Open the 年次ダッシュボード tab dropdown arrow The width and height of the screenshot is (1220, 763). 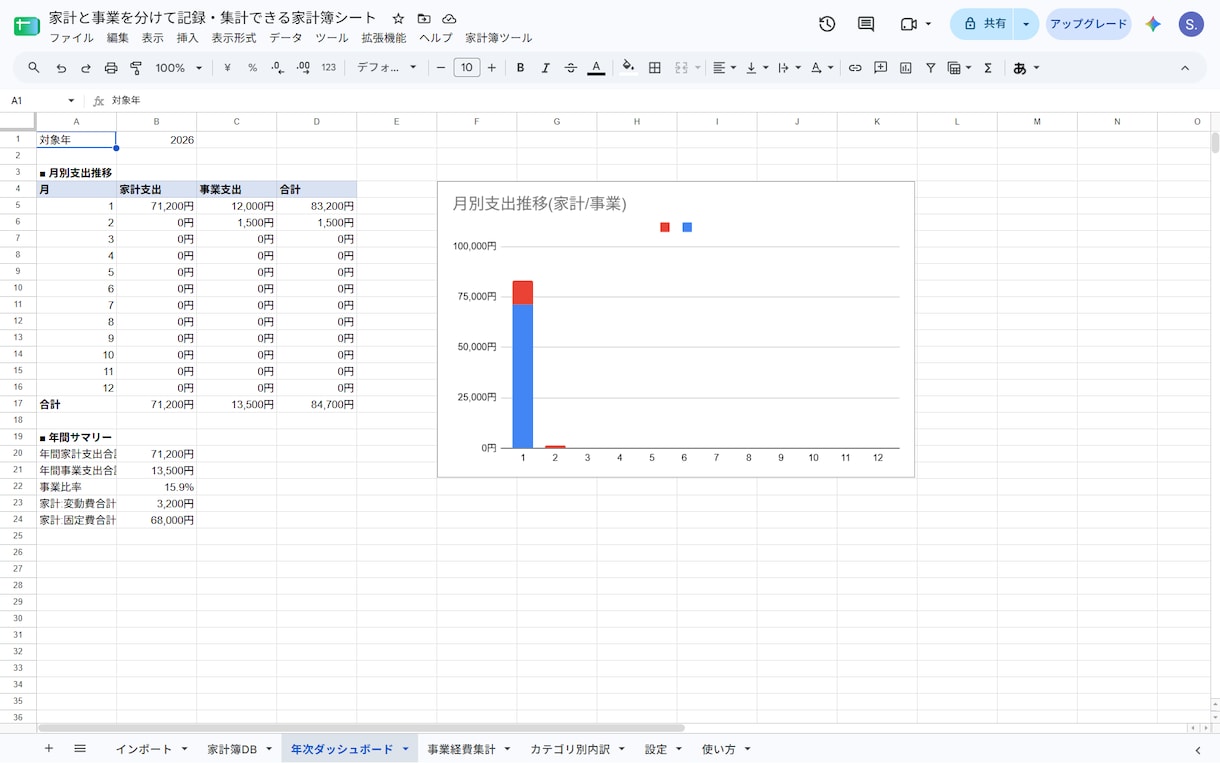[406, 749]
